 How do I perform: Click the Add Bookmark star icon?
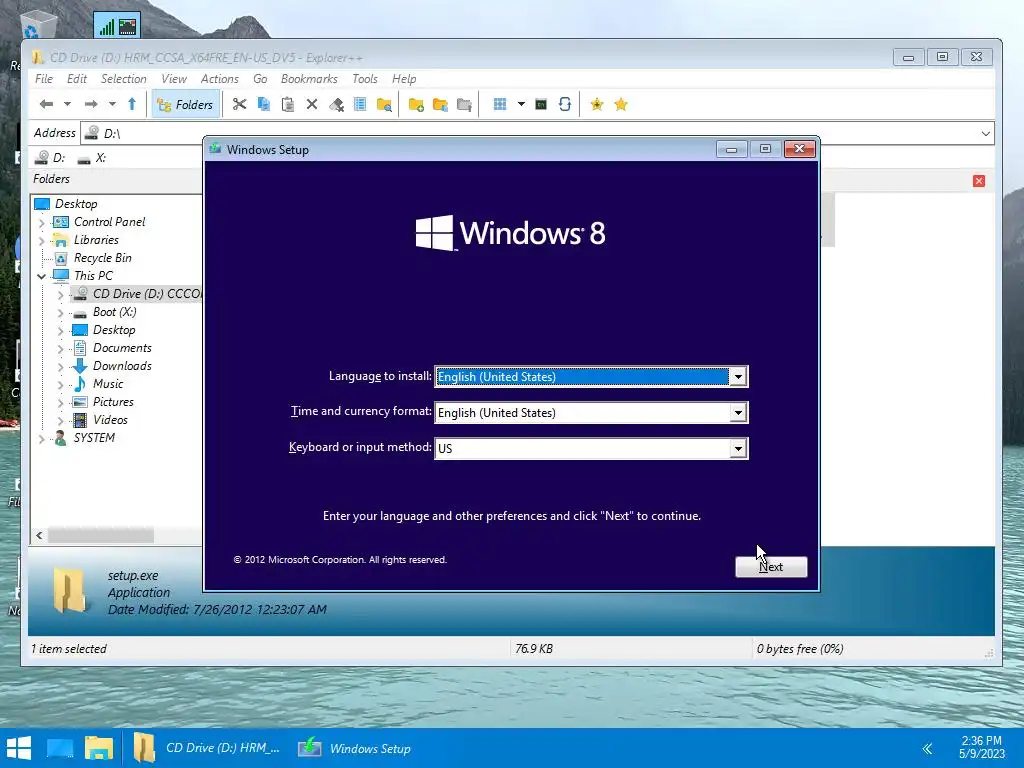[x=597, y=104]
